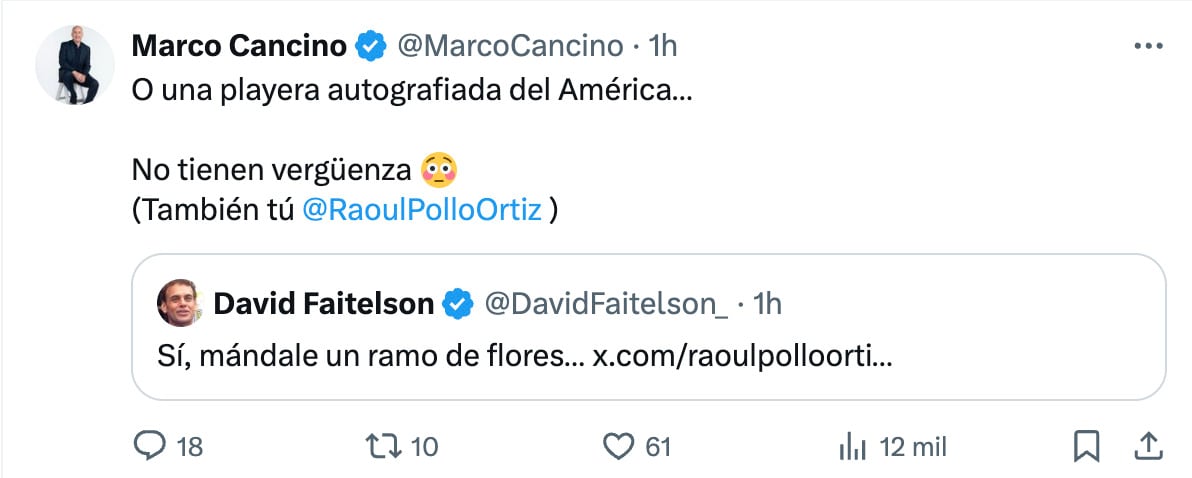Screen dimensions: 1192x478
Task: Click the 61 likes count
Action: 657,446
